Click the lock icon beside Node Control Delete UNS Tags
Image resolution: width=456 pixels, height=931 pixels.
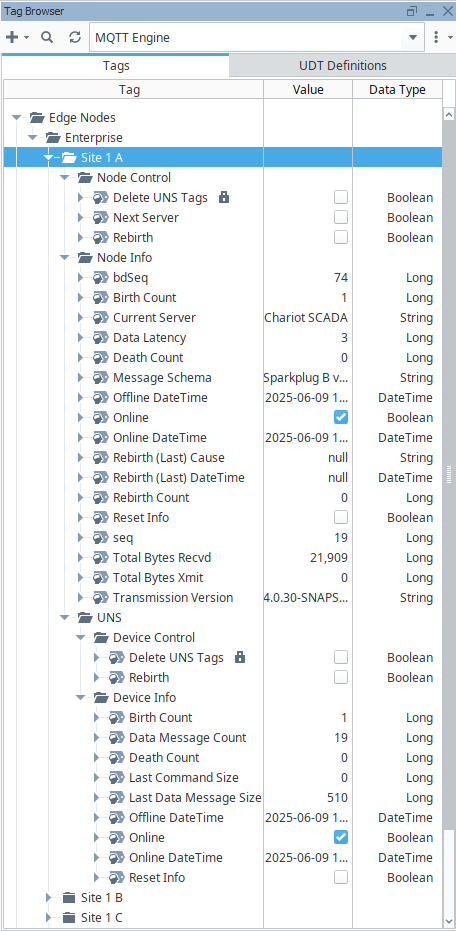(224, 197)
